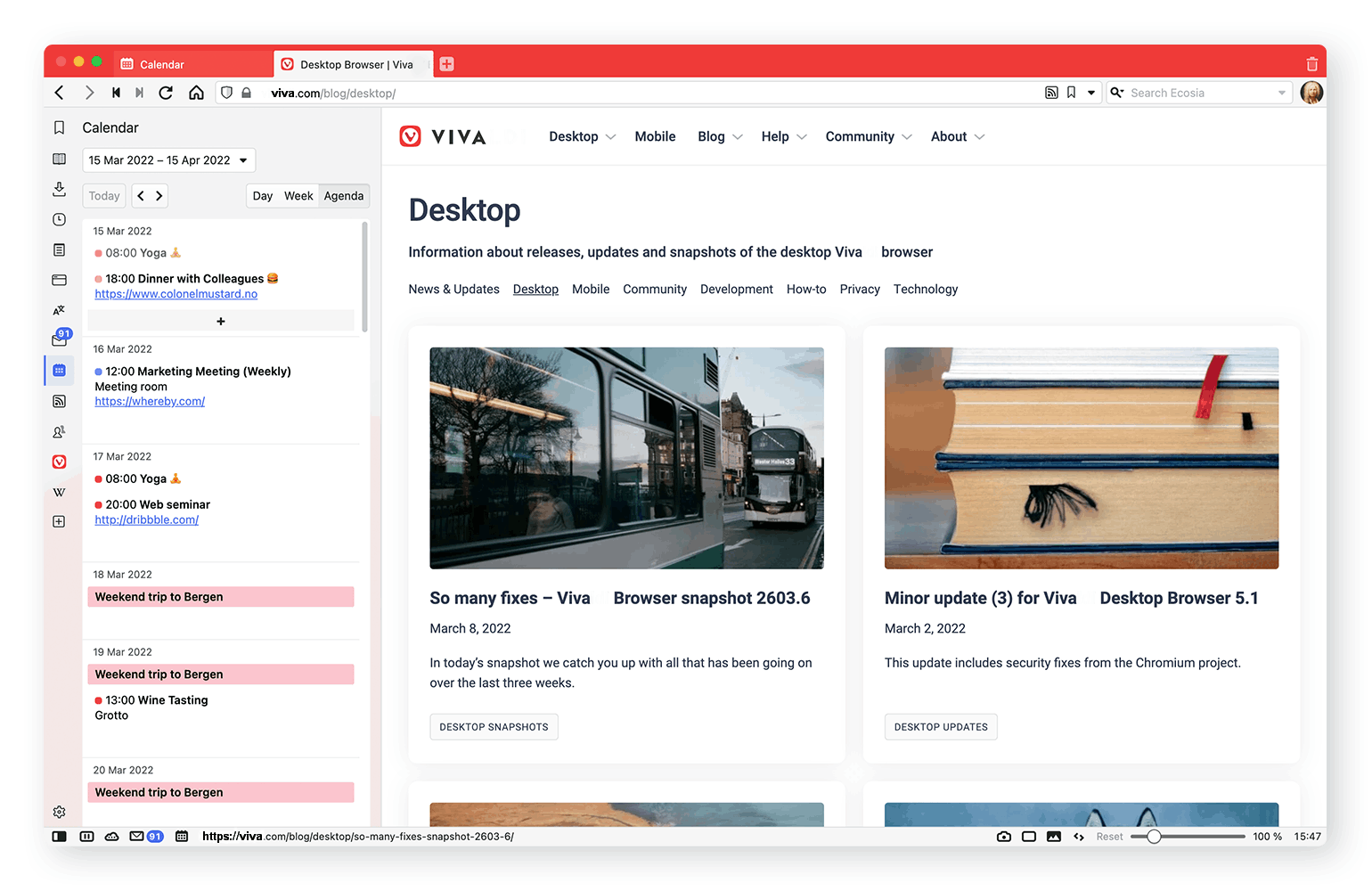Open the History panel clock icon
The height and width of the screenshot is (891, 1372).
coord(59,219)
